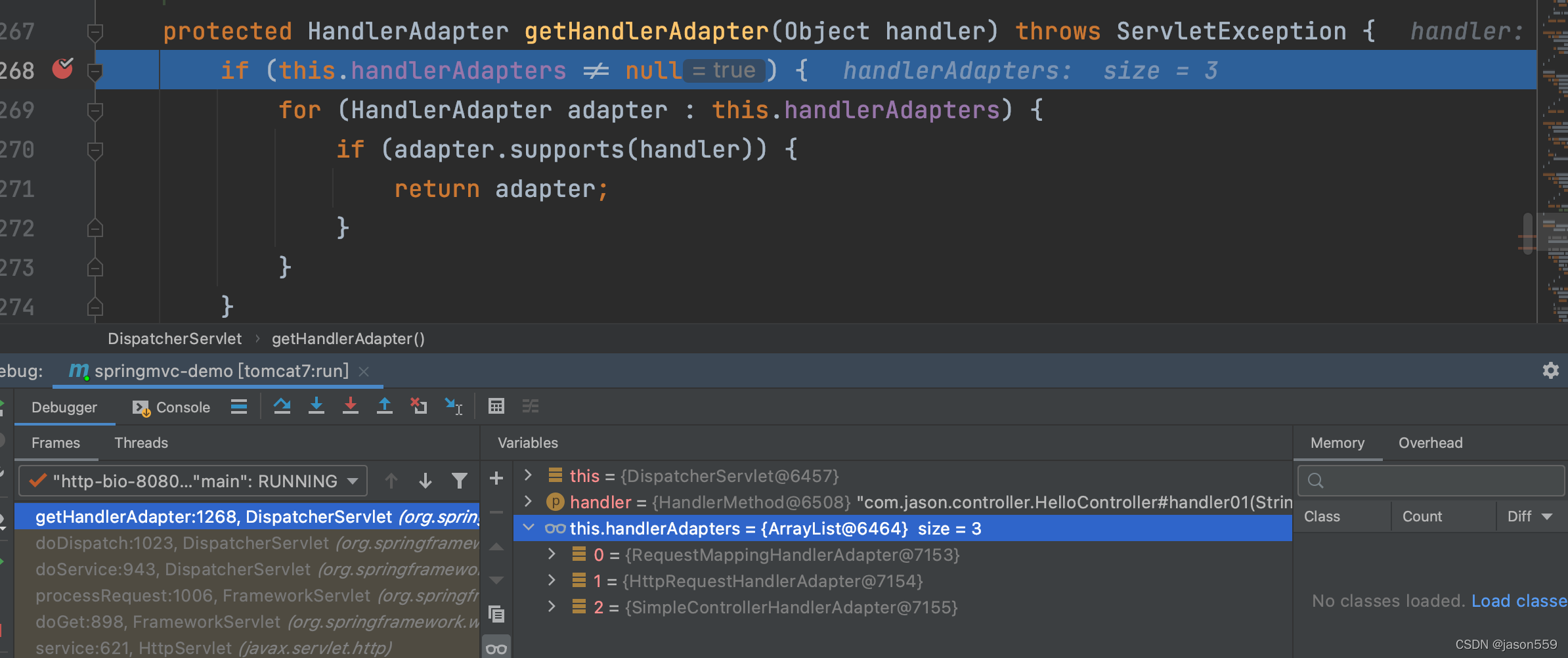The width and height of the screenshot is (1568, 658).
Task: Click the Step Into icon
Action: [316, 406]
